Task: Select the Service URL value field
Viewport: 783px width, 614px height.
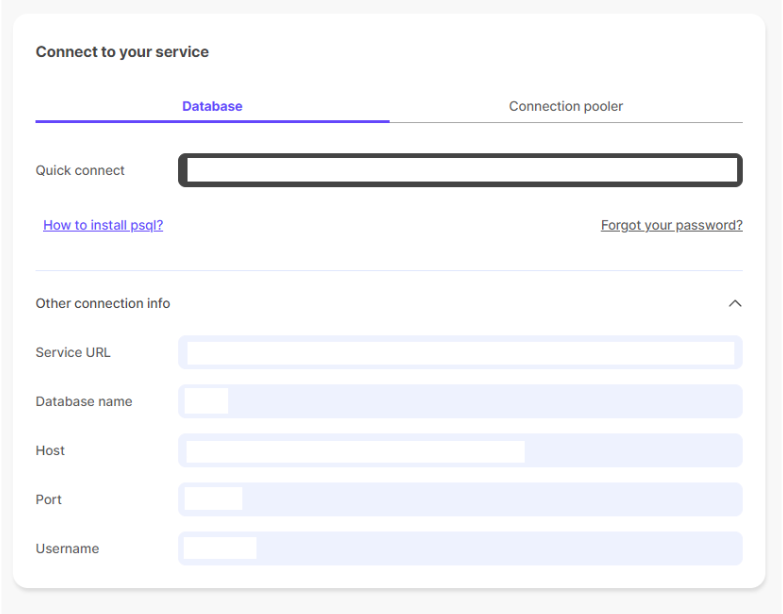Action: click(460, 352)
